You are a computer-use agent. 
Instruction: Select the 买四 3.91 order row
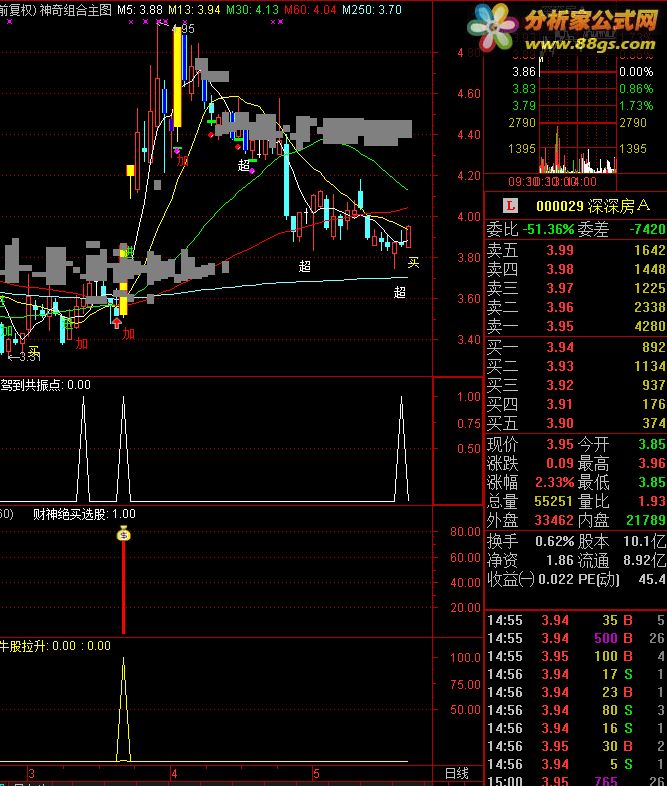coord(576,405)
